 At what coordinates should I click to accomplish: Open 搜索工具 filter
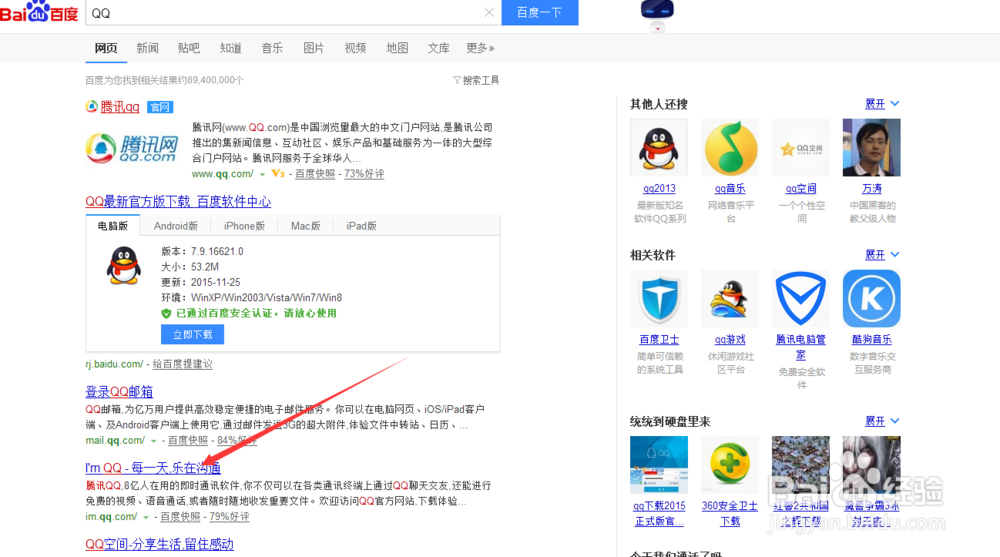click(x=476, y=80)
